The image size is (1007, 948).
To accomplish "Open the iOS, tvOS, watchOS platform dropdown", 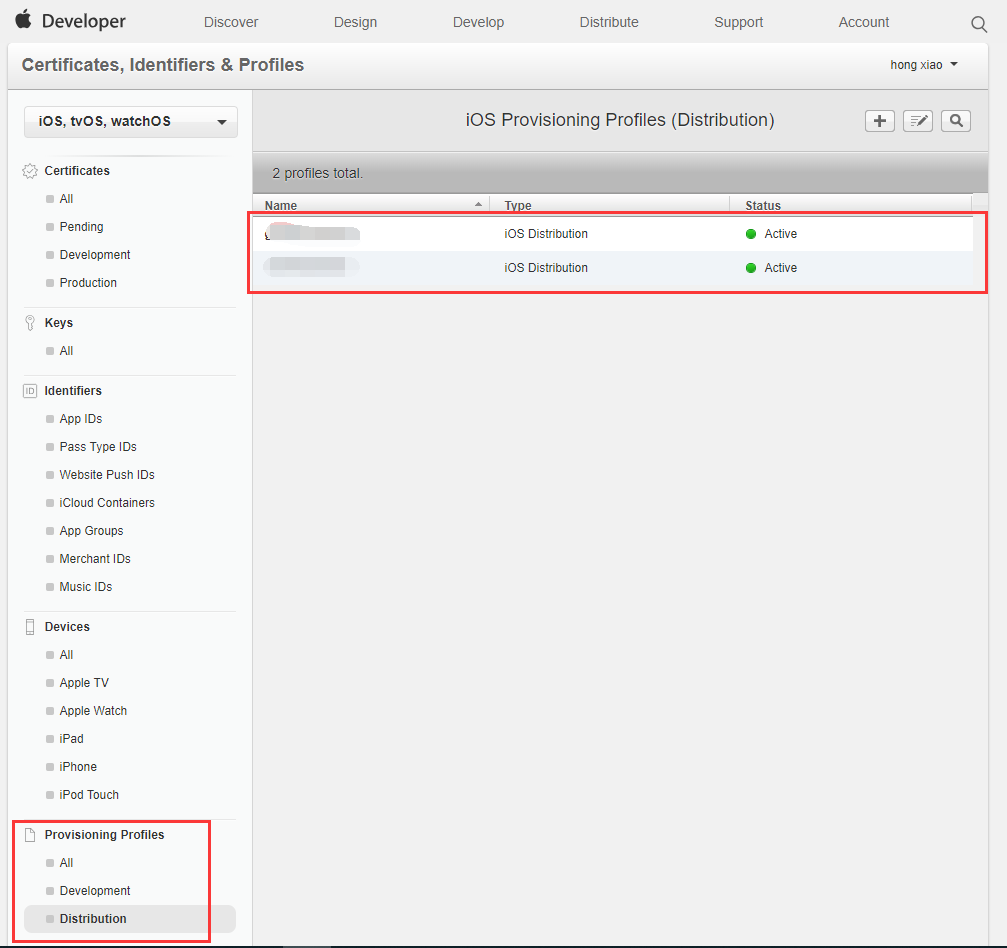I will (130, 121).
